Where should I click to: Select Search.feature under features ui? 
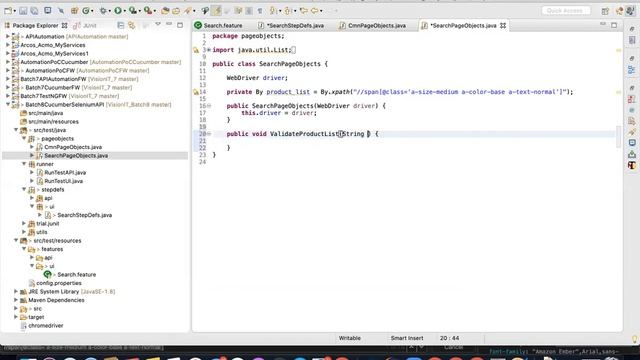click(x=77, y=275)
